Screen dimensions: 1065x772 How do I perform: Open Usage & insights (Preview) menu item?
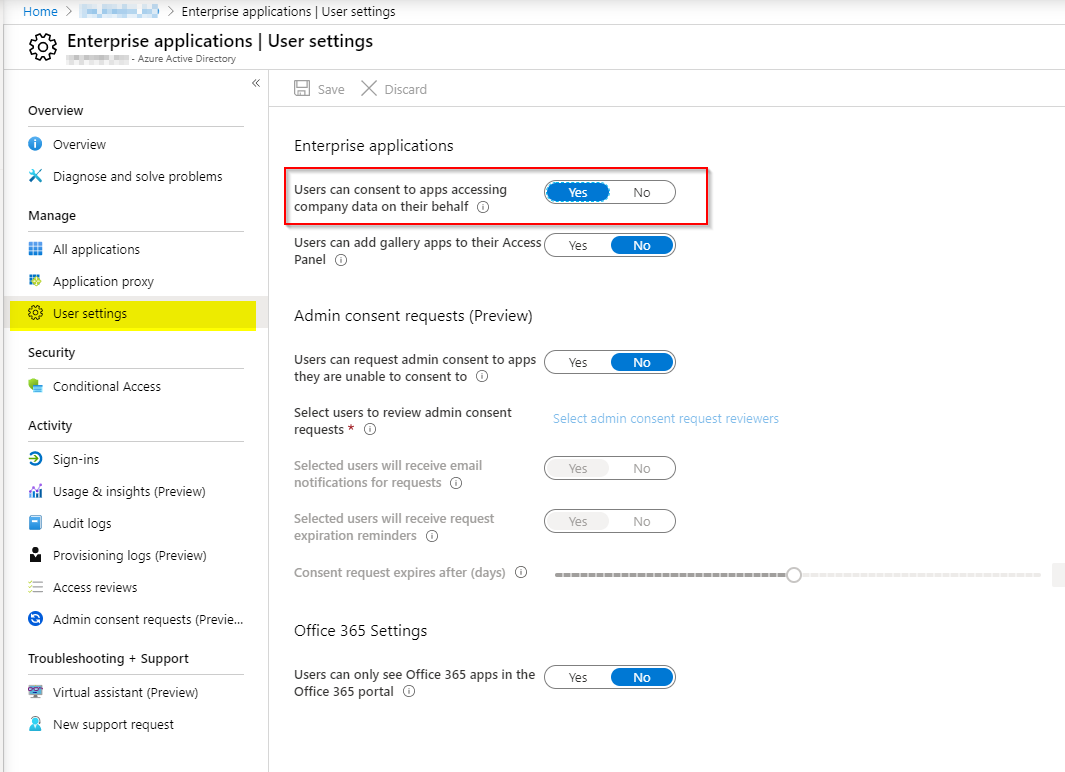(129, 491)
